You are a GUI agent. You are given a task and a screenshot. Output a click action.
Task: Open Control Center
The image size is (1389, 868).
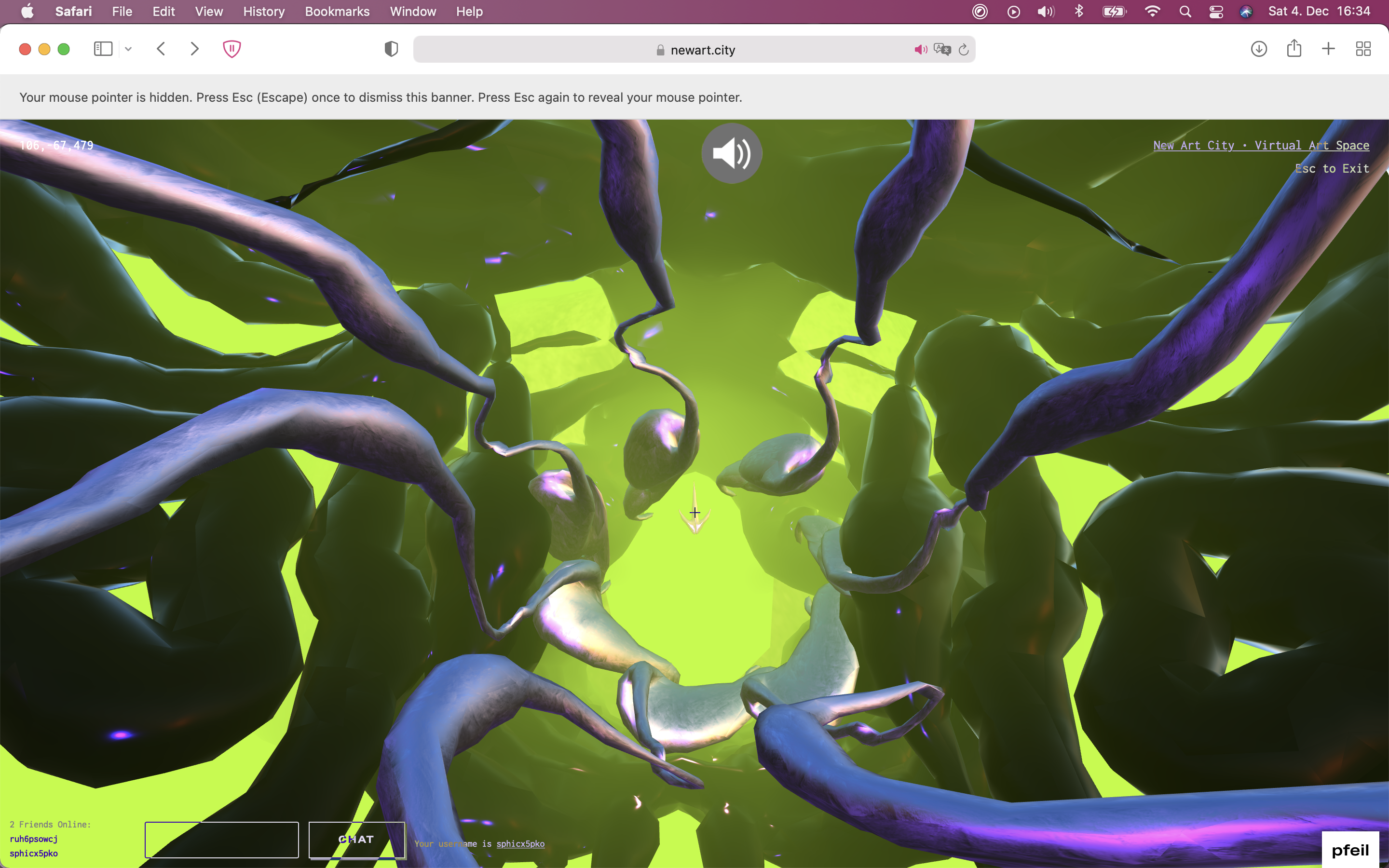(x=1216, y=12)
